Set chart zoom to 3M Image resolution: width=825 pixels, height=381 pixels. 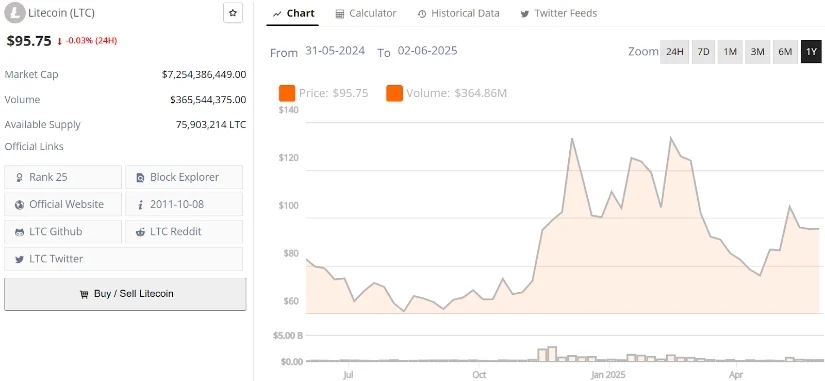click(x=757, y=52)
